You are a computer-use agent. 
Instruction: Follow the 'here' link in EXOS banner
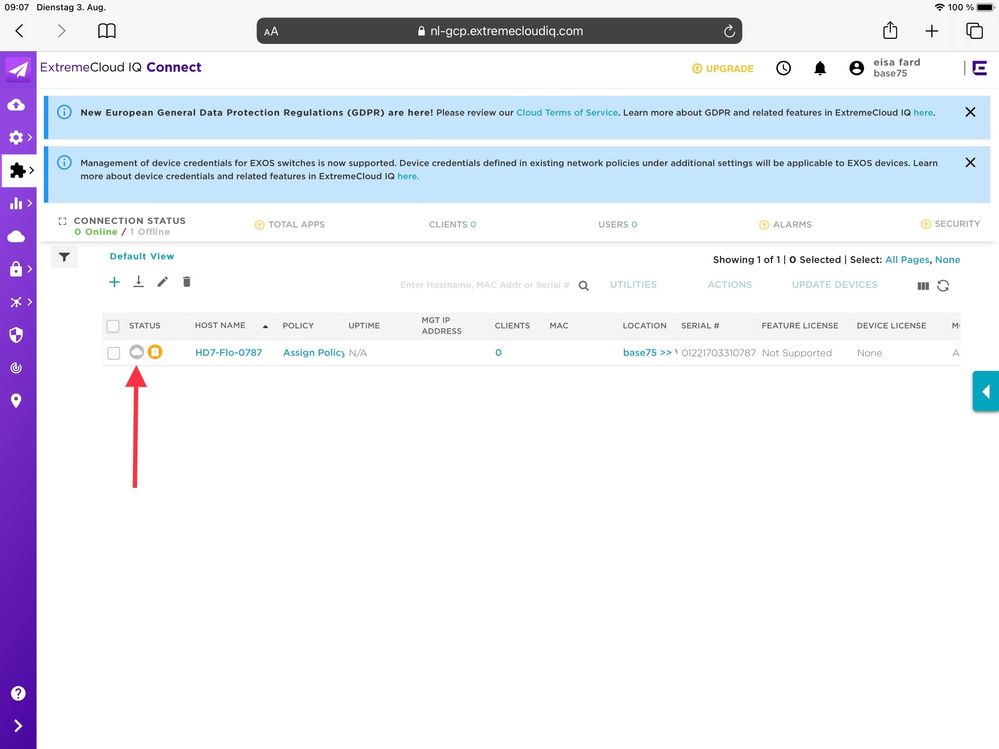point(407,176)
